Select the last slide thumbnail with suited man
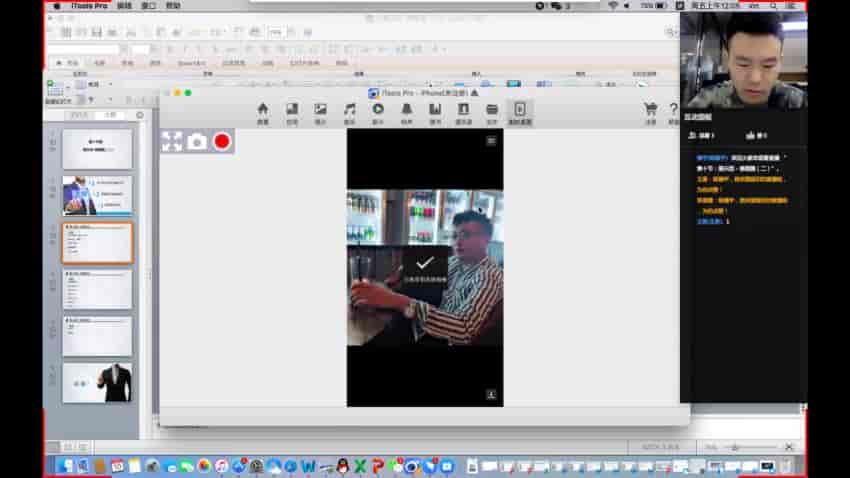 (x=97, y=382)
